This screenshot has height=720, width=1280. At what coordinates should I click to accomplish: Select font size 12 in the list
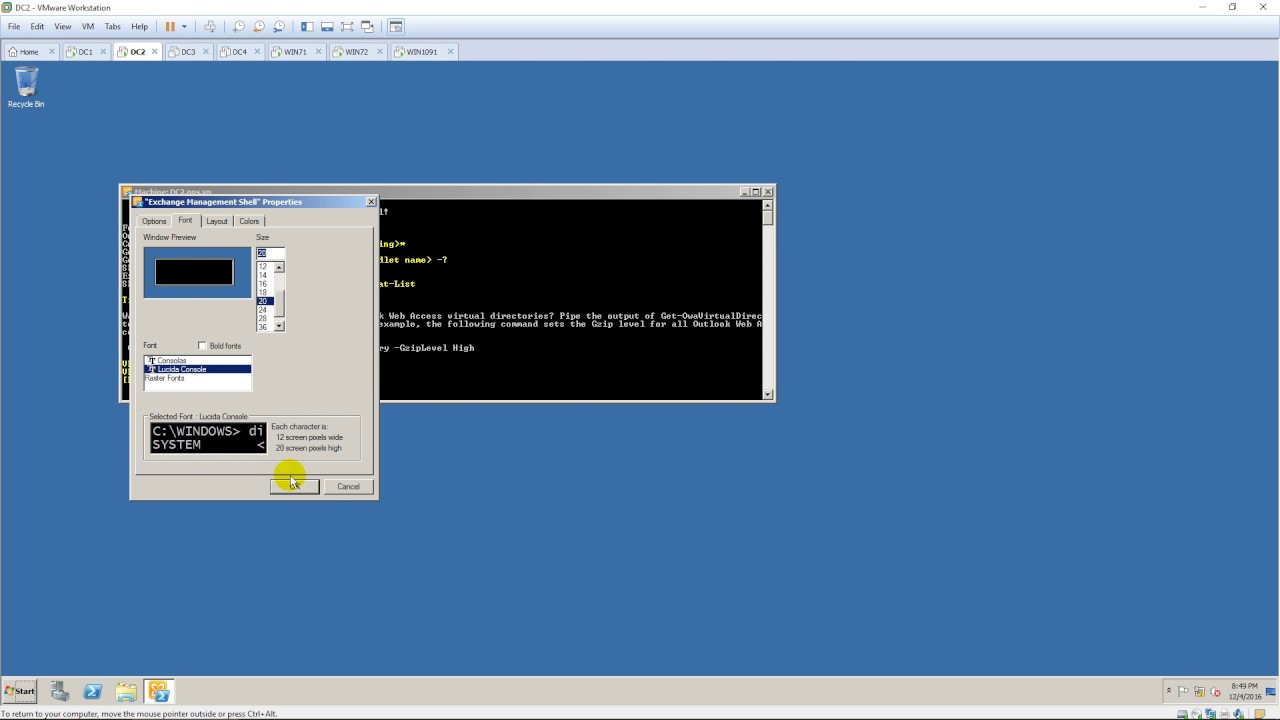[x=264, y=267]
